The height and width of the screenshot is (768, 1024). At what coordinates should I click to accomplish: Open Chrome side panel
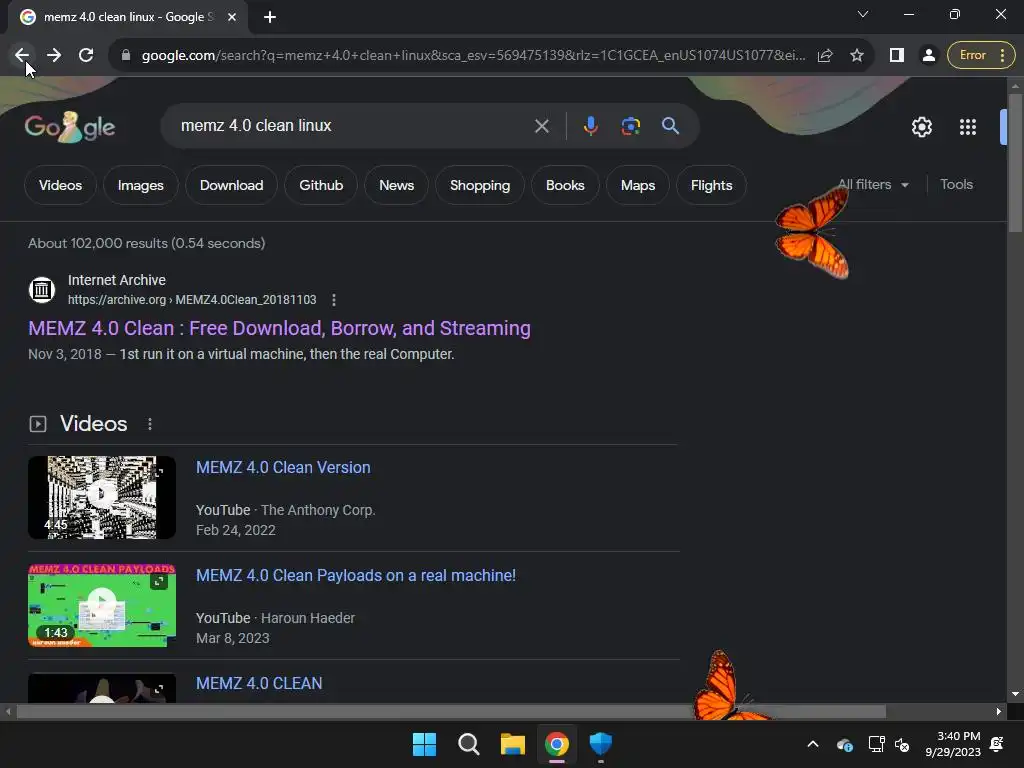897,56
